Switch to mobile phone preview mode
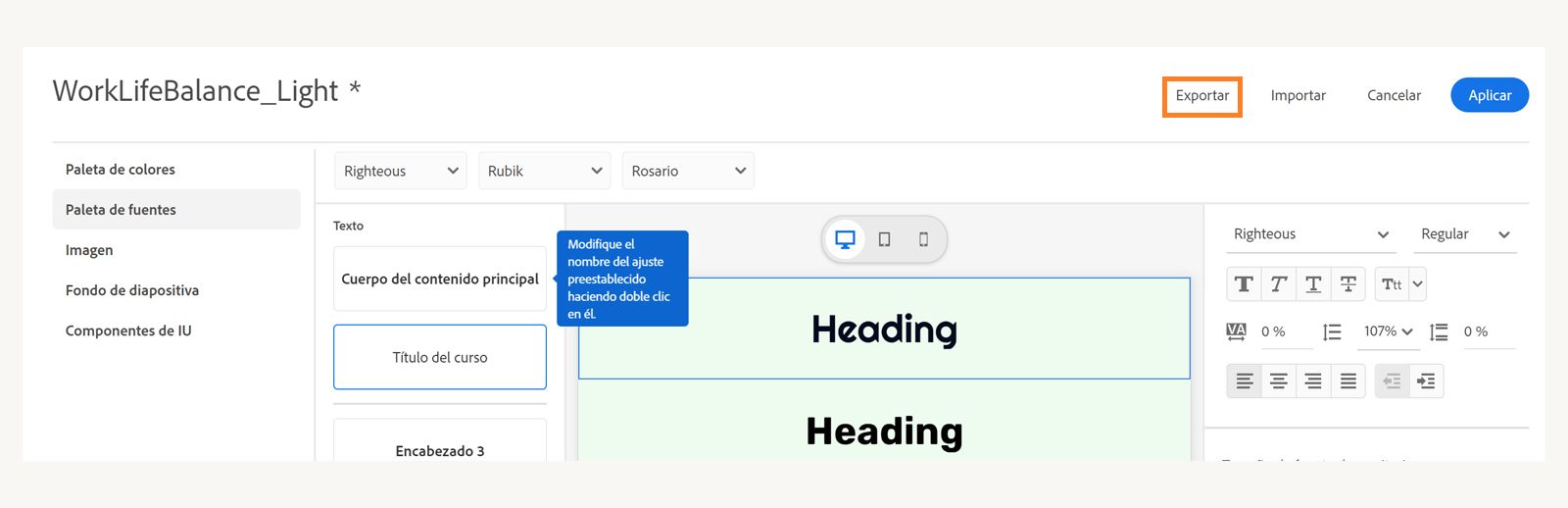Image resolution: width=1568 pixels, height=508 pixels. coord(923,239)
